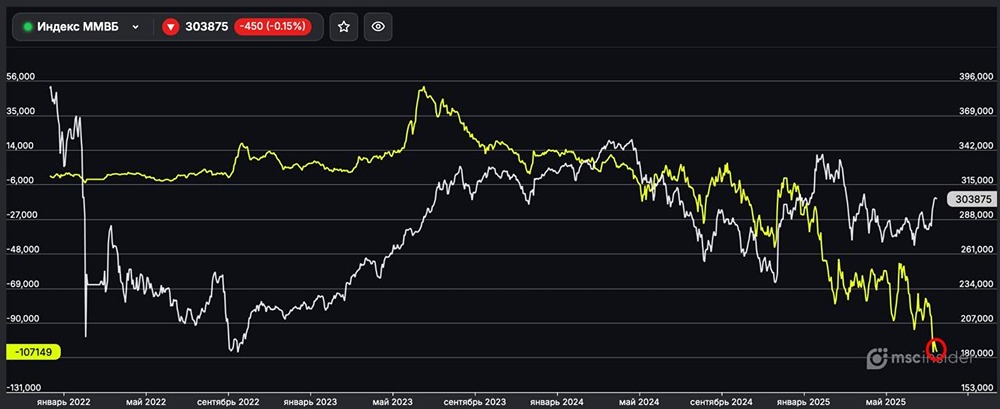Click the left axis label 56,000

tap(20, 77)
